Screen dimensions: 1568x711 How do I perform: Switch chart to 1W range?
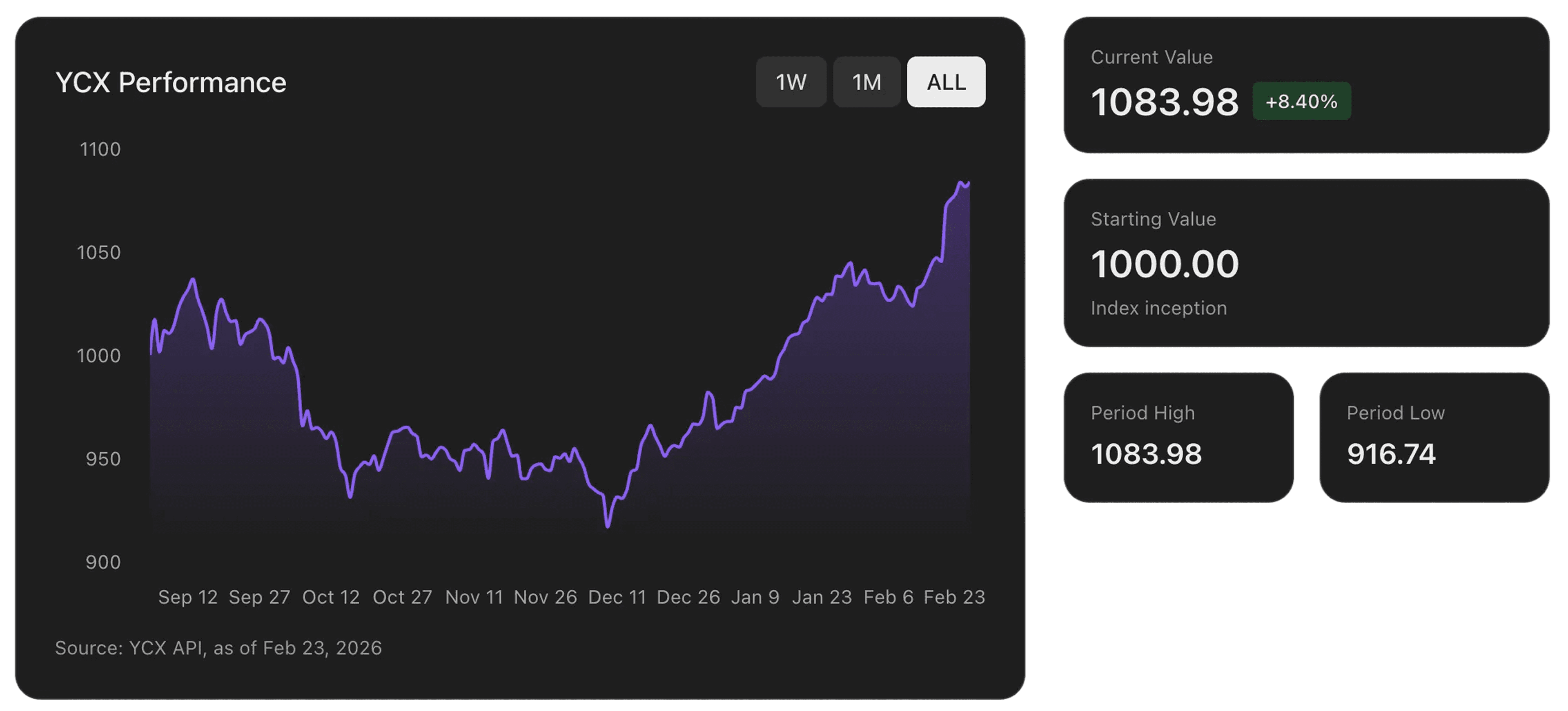pyautogui.click(x=791, y=82)
